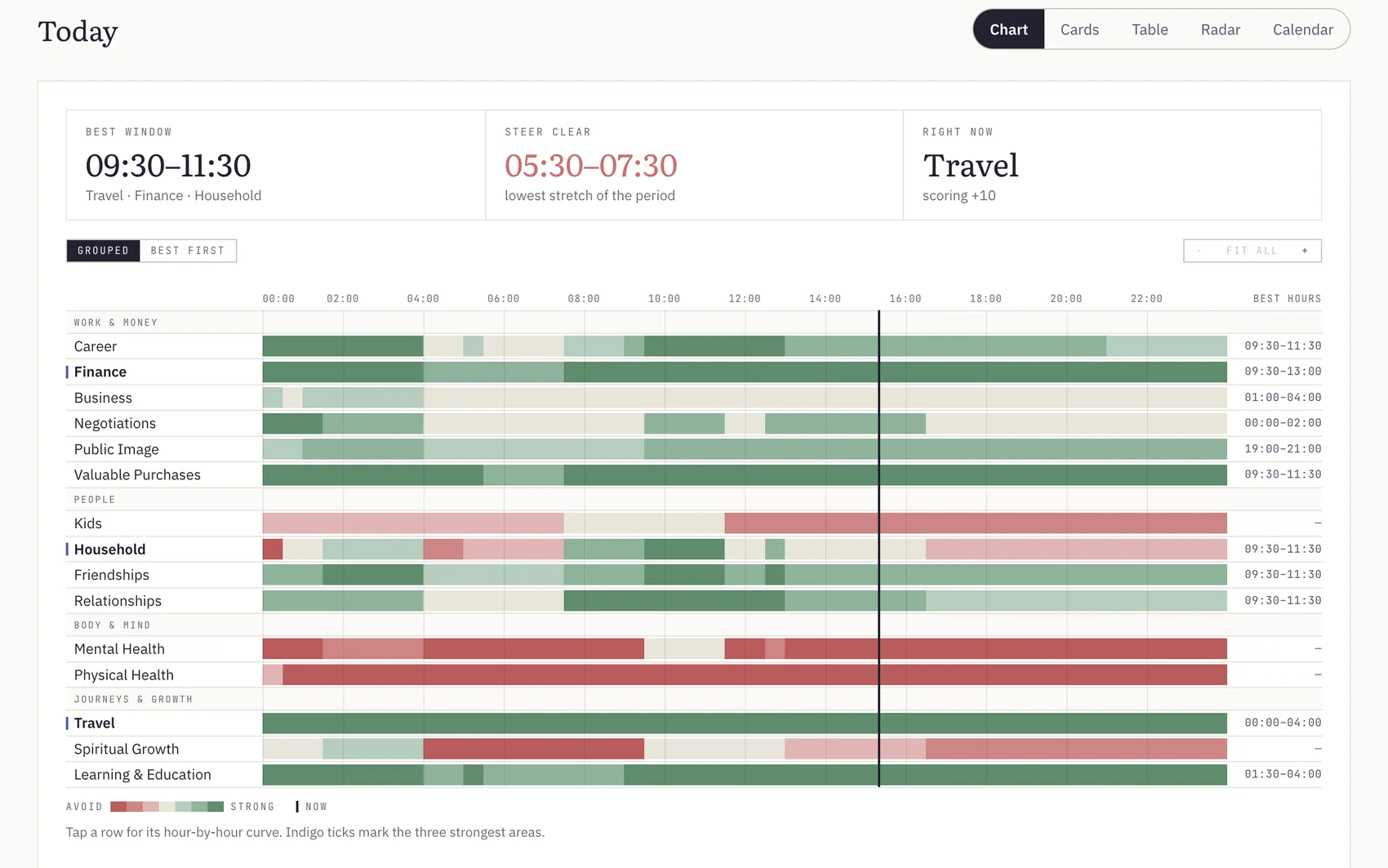Click the Now legend label
1388x868 pixels.
[316, 807]
